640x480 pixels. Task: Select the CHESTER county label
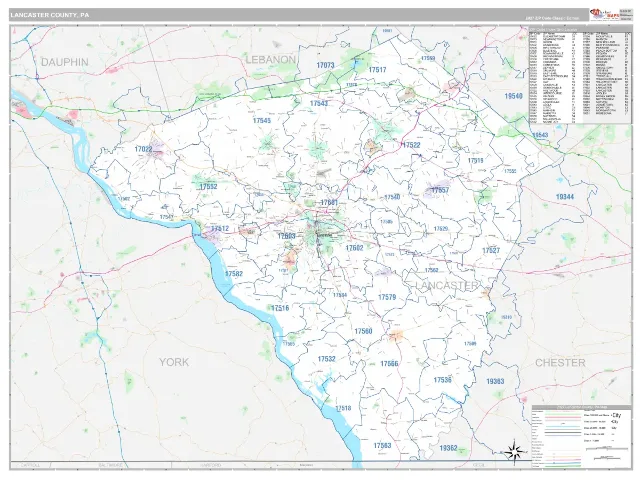click(560, 363)
